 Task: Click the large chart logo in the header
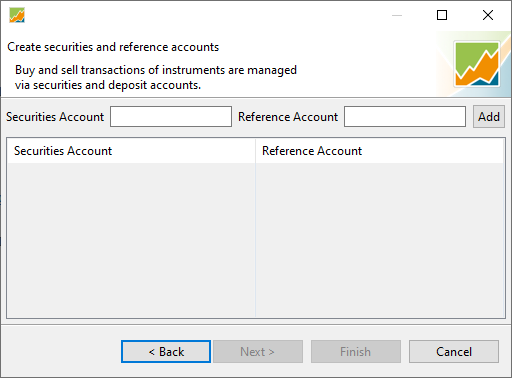(477, 64)
